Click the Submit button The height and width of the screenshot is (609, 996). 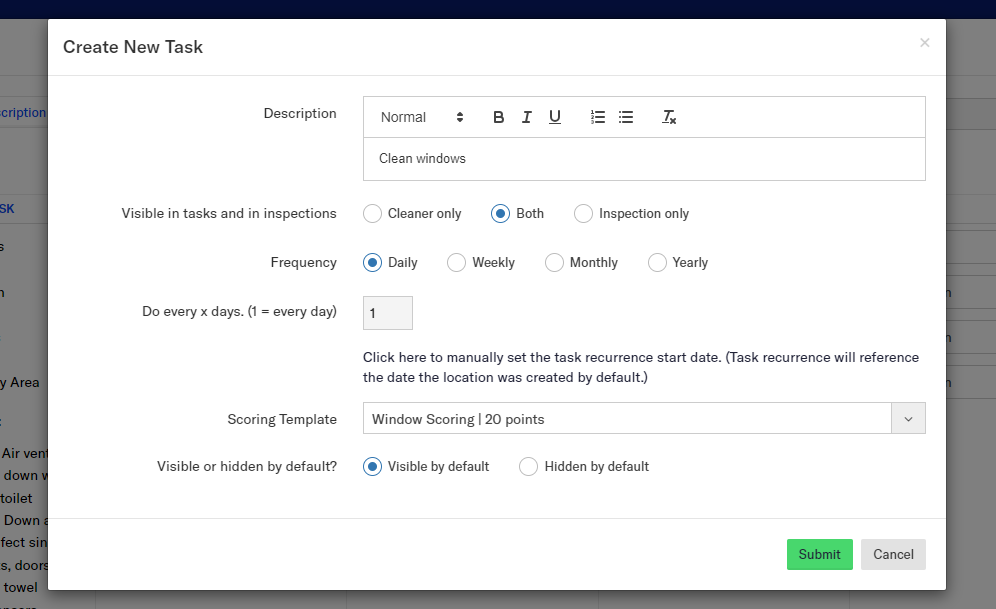819,554
